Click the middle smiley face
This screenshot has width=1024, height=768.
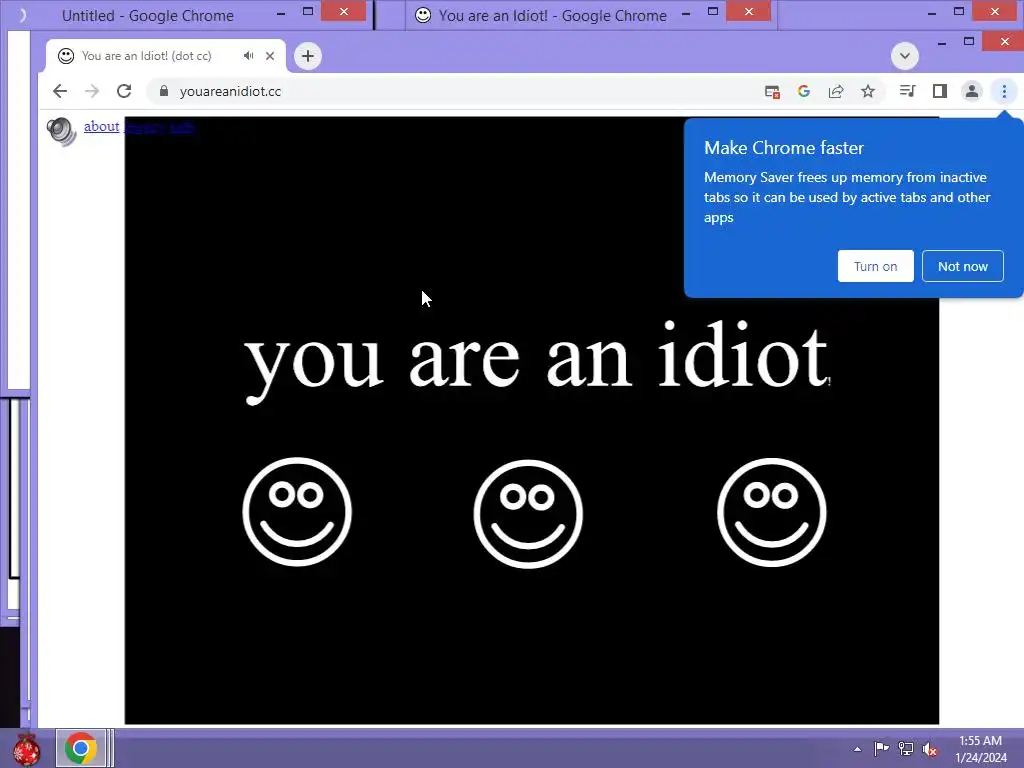(x=528, y=514)
